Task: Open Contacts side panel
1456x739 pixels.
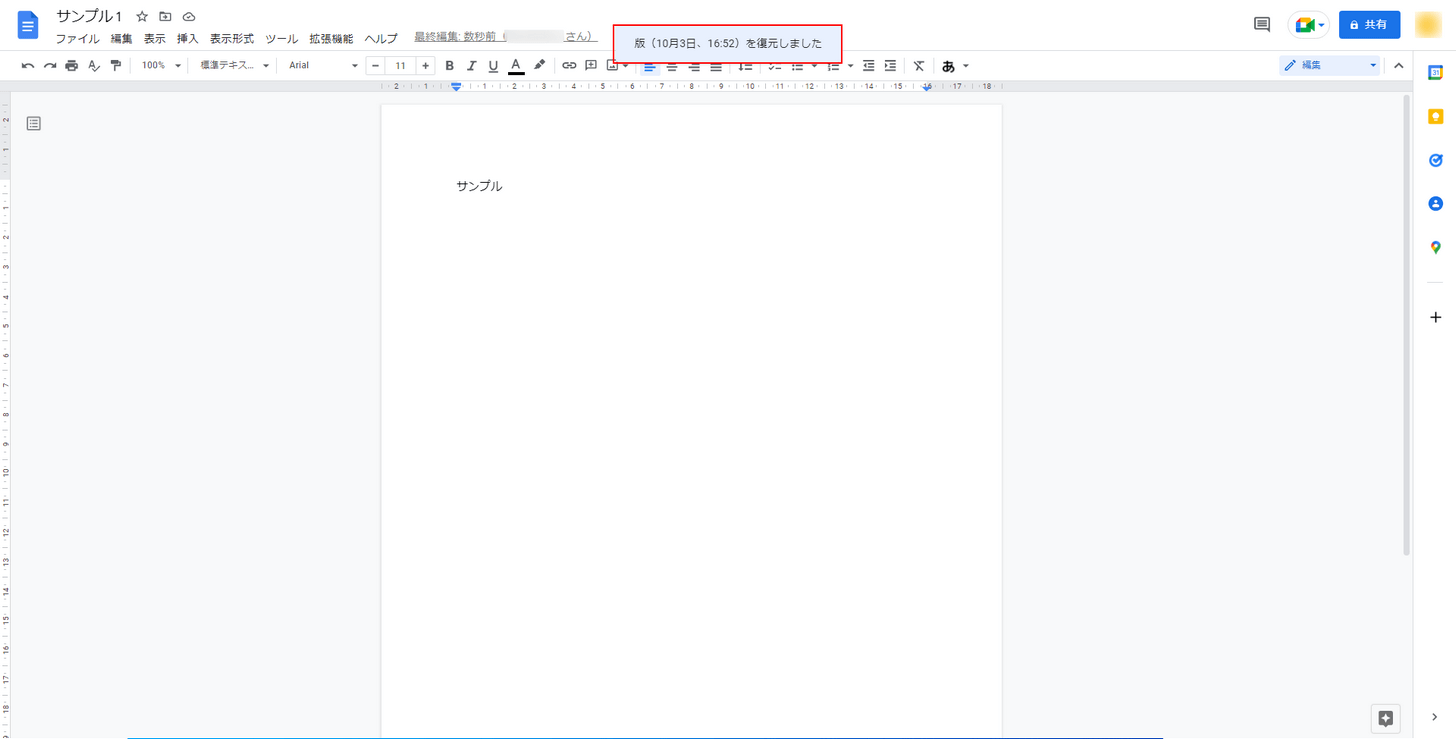Action: 1435,204
